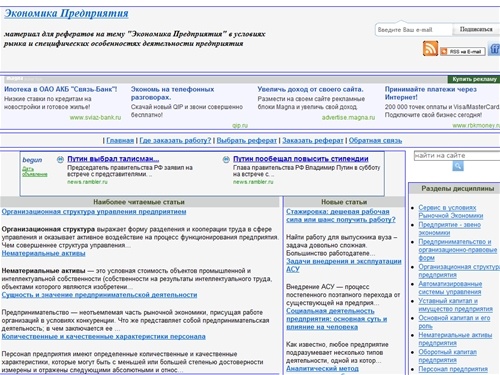The width and height of the screenshot is (500, 375).
Task: Visit the www.sviaz-bank.ru link
Action: pyautogui.click(x=95, y=117)
